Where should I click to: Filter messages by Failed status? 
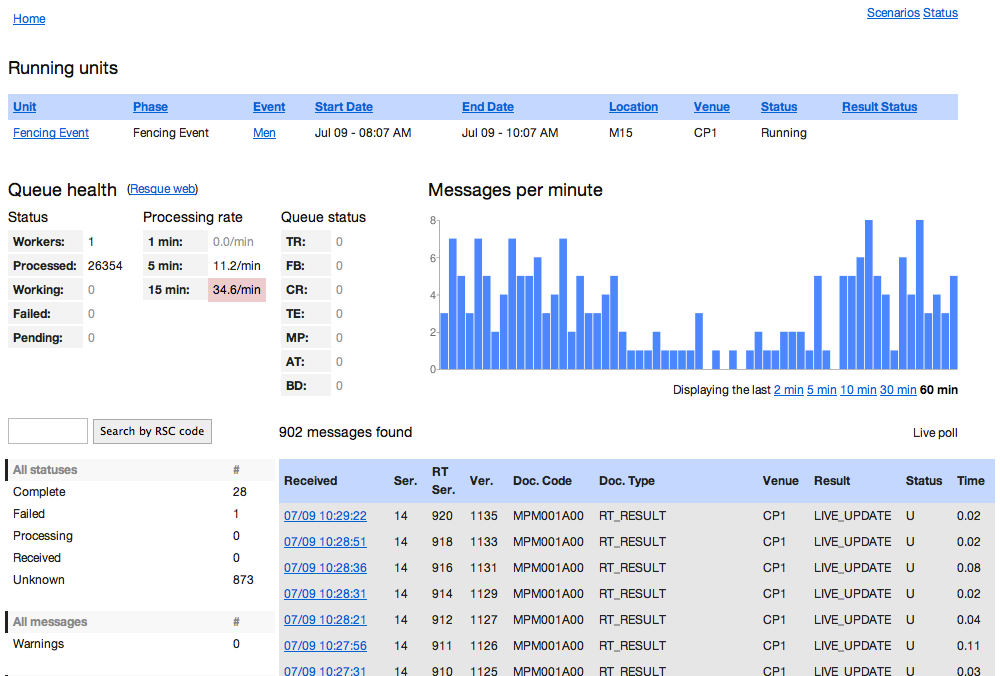coord(29,514)
